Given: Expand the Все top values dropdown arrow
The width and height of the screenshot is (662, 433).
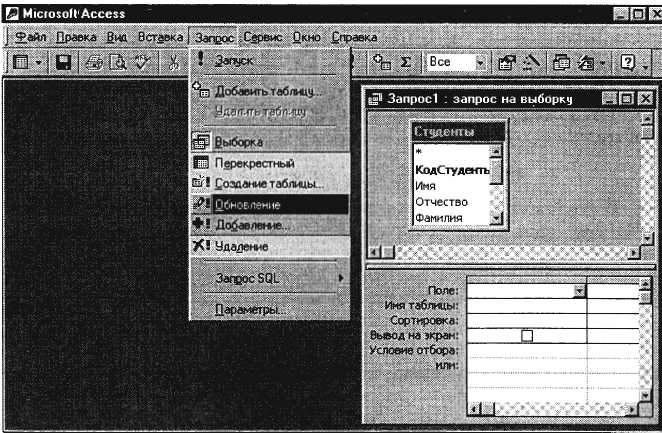Looking at the screenshot, I should coord(480,62).
